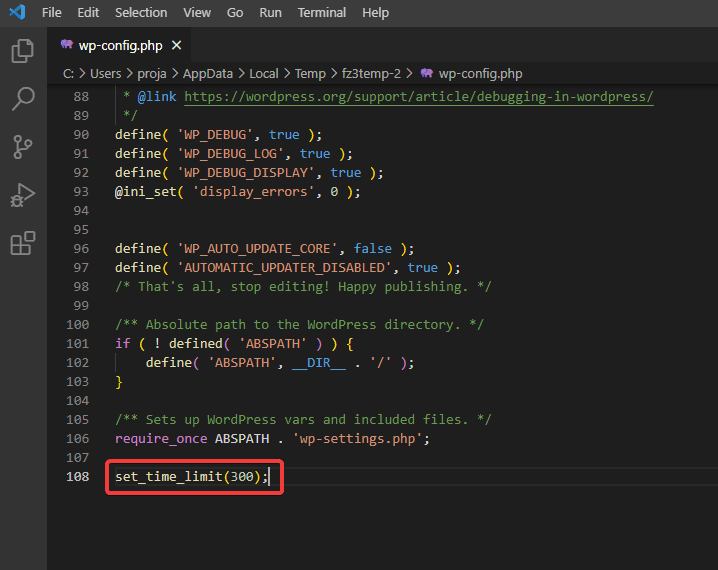Click 'WP_DEBUG_DISPLAY' string on line 92

tap(246, 173)
